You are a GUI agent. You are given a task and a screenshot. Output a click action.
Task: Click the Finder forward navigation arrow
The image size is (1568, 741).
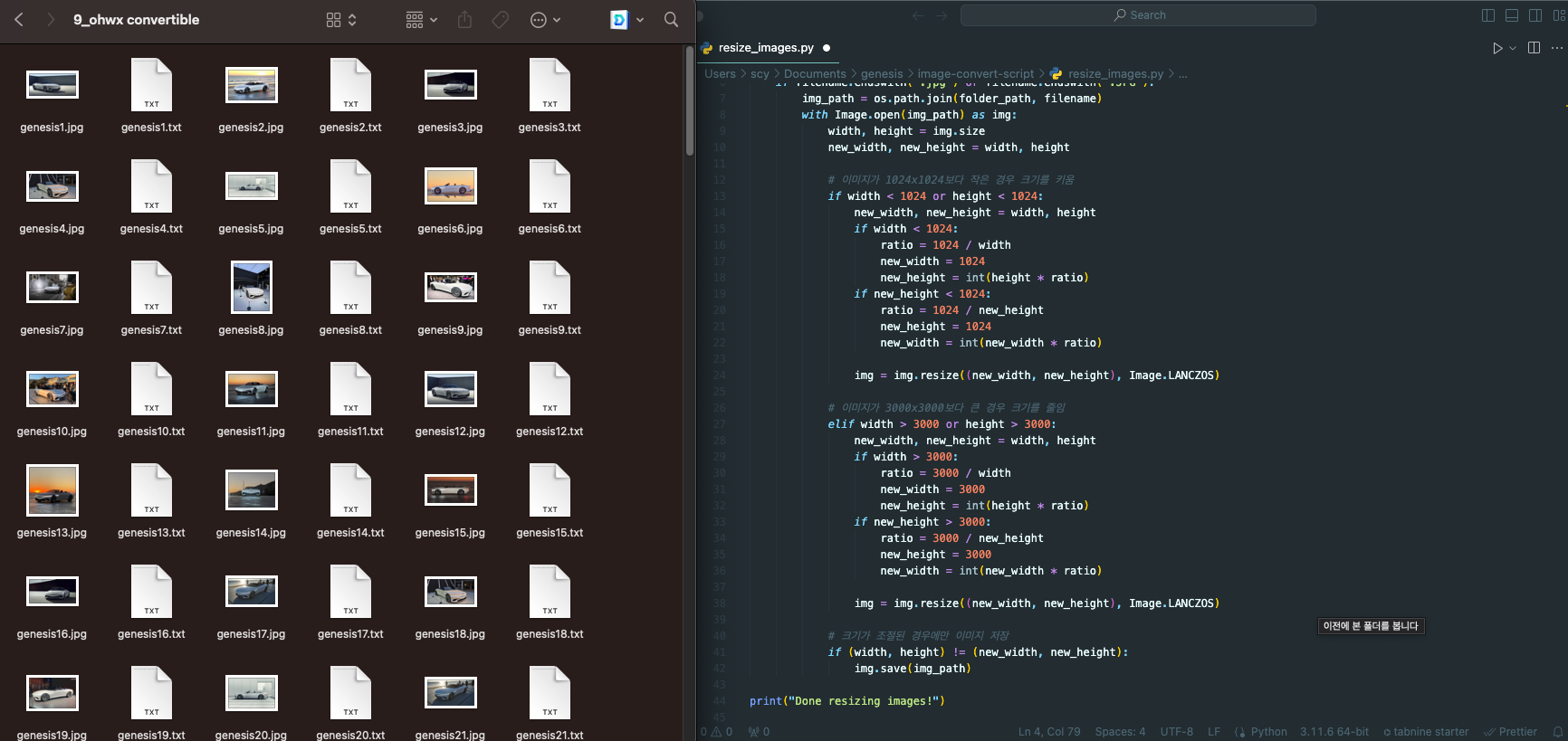tap(50, 19)
